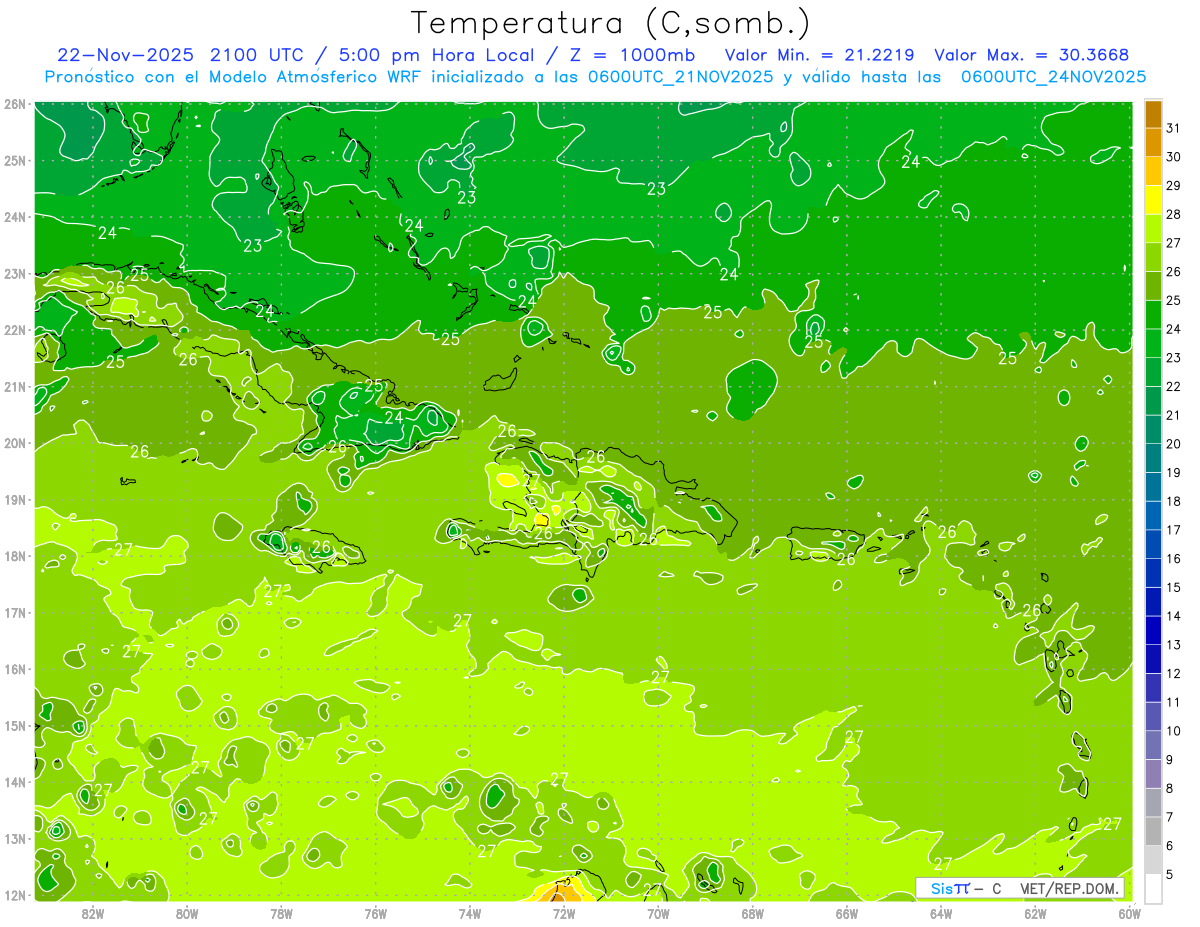Click the latitude label 12N
Image resolution: width=1200 pixels, height=927 pixels.
pyautogui.click(x=14, y=895)
